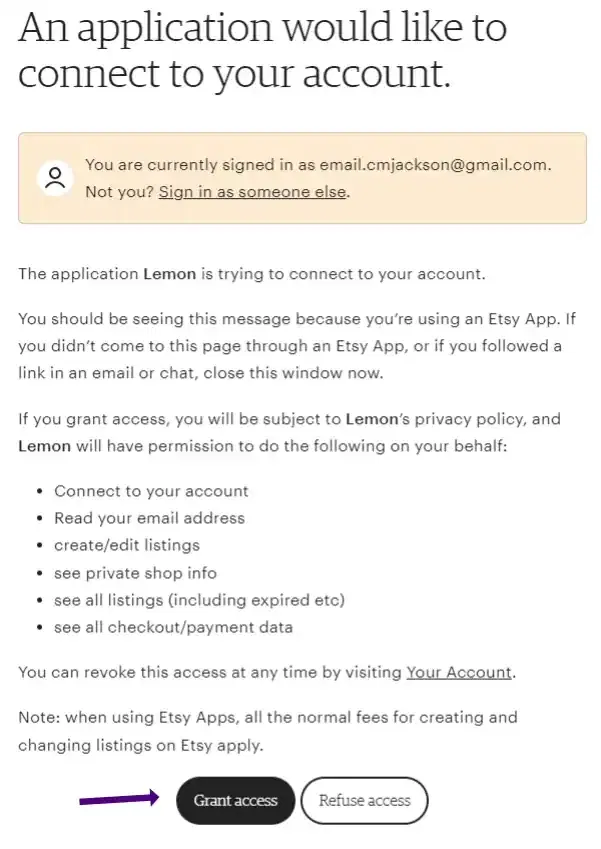This screenshot has height=849, width=601.
Task: Click the Refuse access button
Action: pos(364,800)
